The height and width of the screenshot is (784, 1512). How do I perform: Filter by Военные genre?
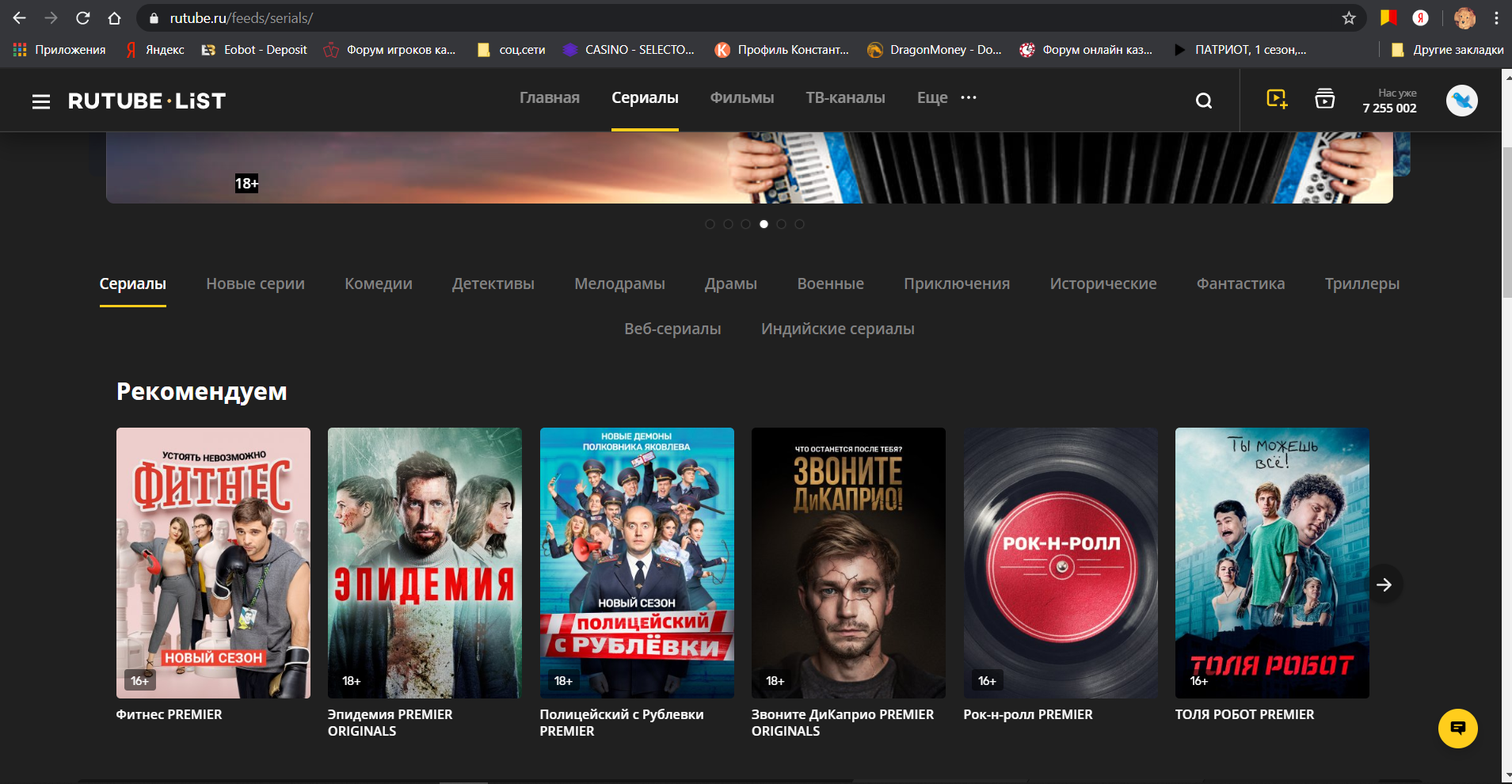coord(830,284)
